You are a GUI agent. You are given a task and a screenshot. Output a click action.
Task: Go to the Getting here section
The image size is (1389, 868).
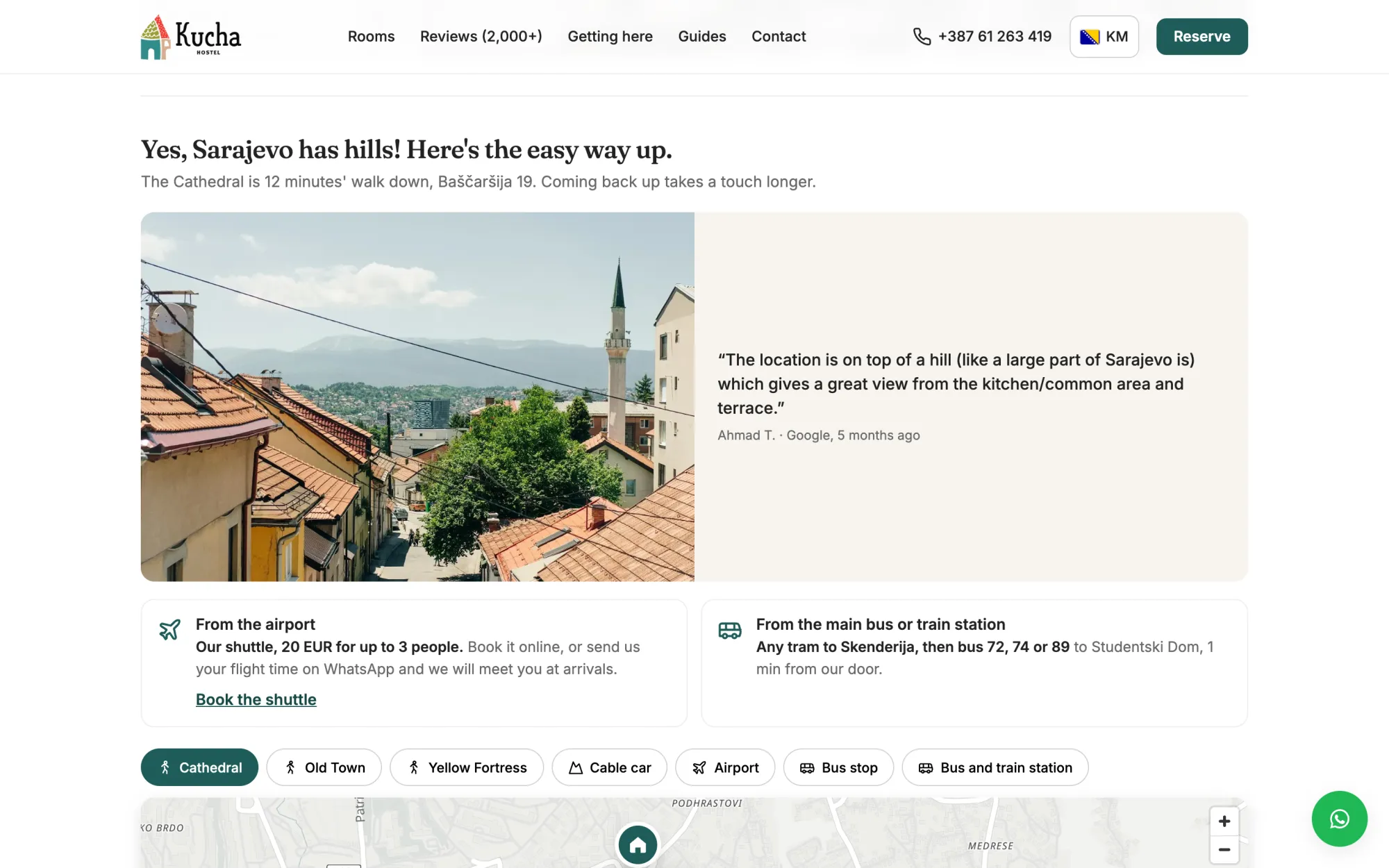[610, 36]
